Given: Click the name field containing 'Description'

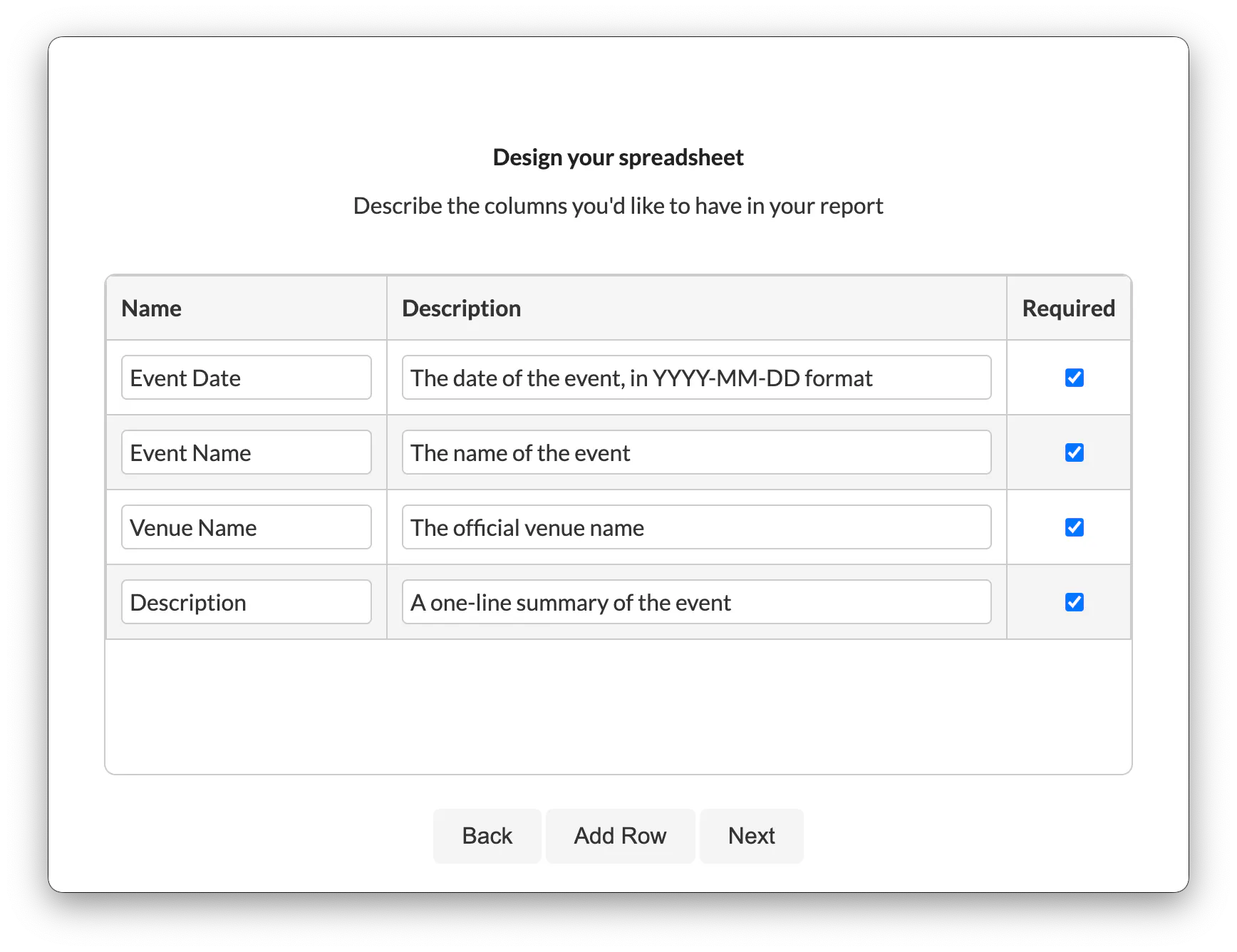Looking at the screenshot, I should [247, 602].
